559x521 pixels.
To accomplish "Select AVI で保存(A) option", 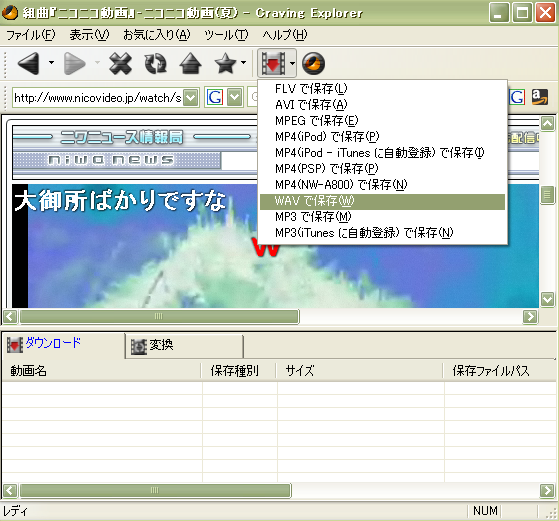I will [x=382, y=104].
